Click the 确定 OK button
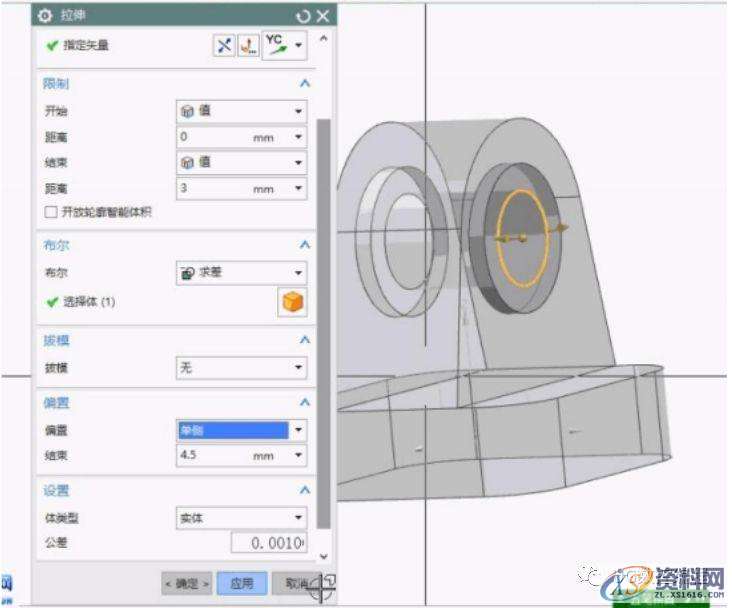The image size is (732, 608). click(187, 583)
